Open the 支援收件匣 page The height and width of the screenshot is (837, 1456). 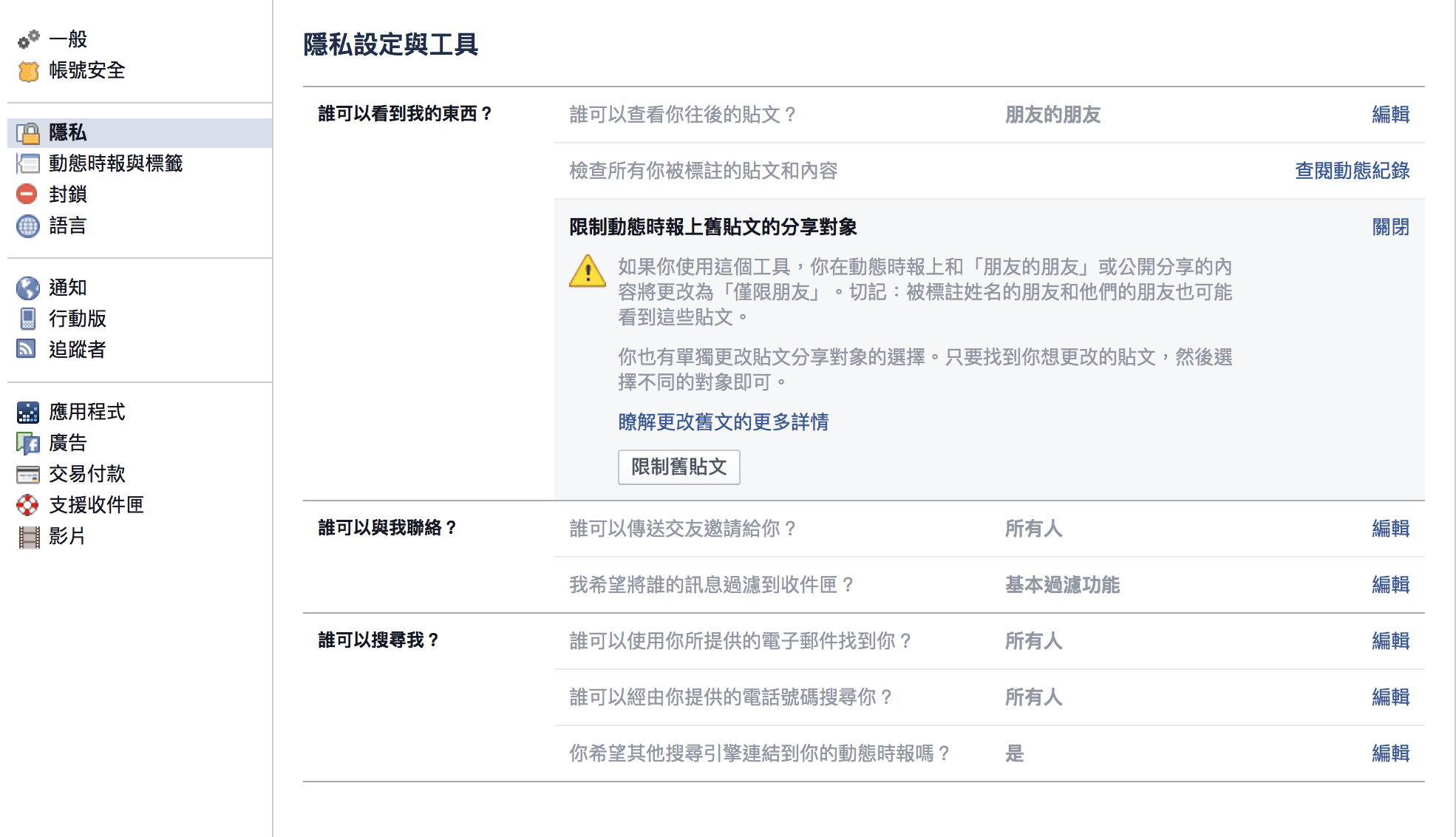[x=97, y=505]
